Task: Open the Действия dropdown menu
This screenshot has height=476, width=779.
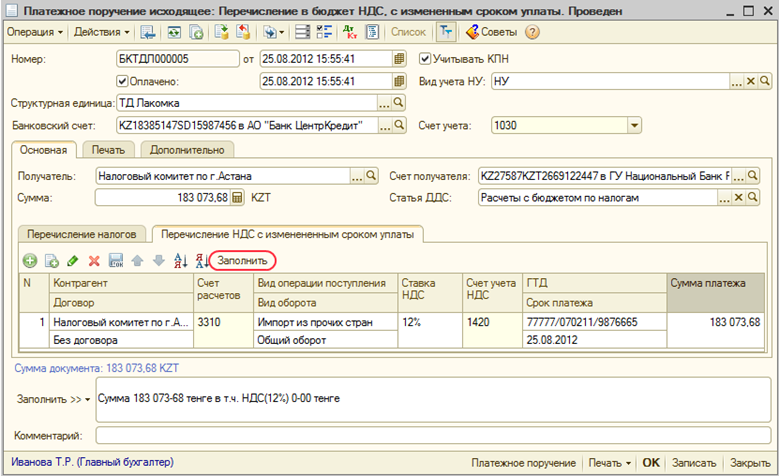Action: click(x=100, y=32)
